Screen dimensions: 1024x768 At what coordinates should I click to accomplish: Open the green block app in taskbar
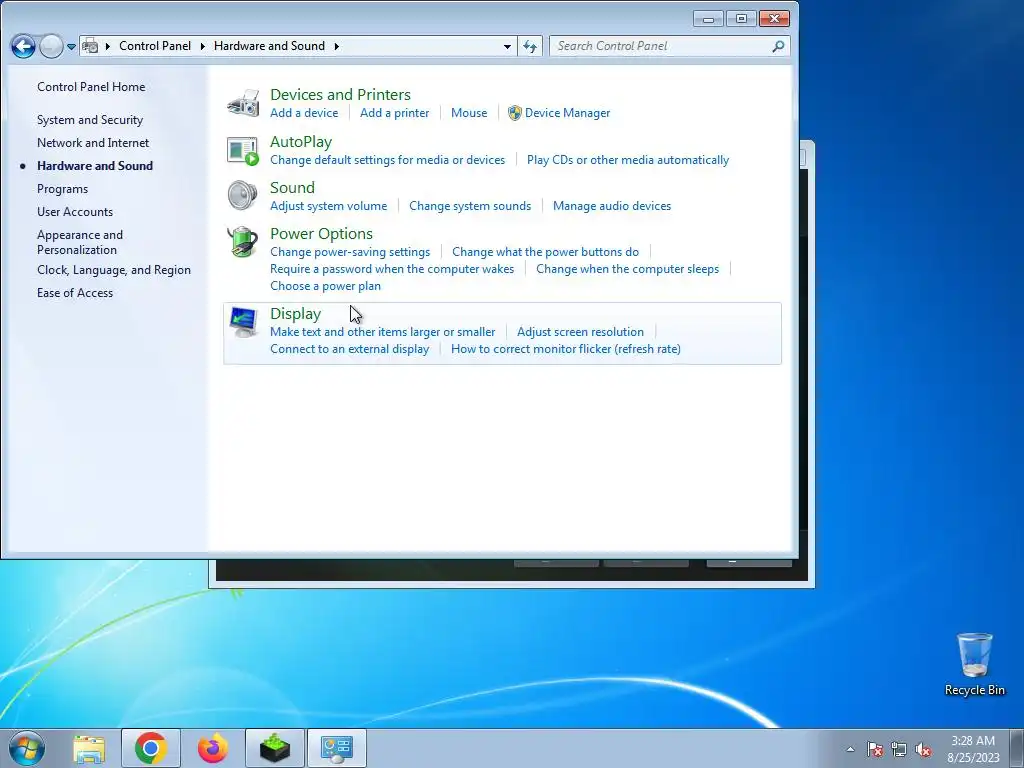click(275, 748)
